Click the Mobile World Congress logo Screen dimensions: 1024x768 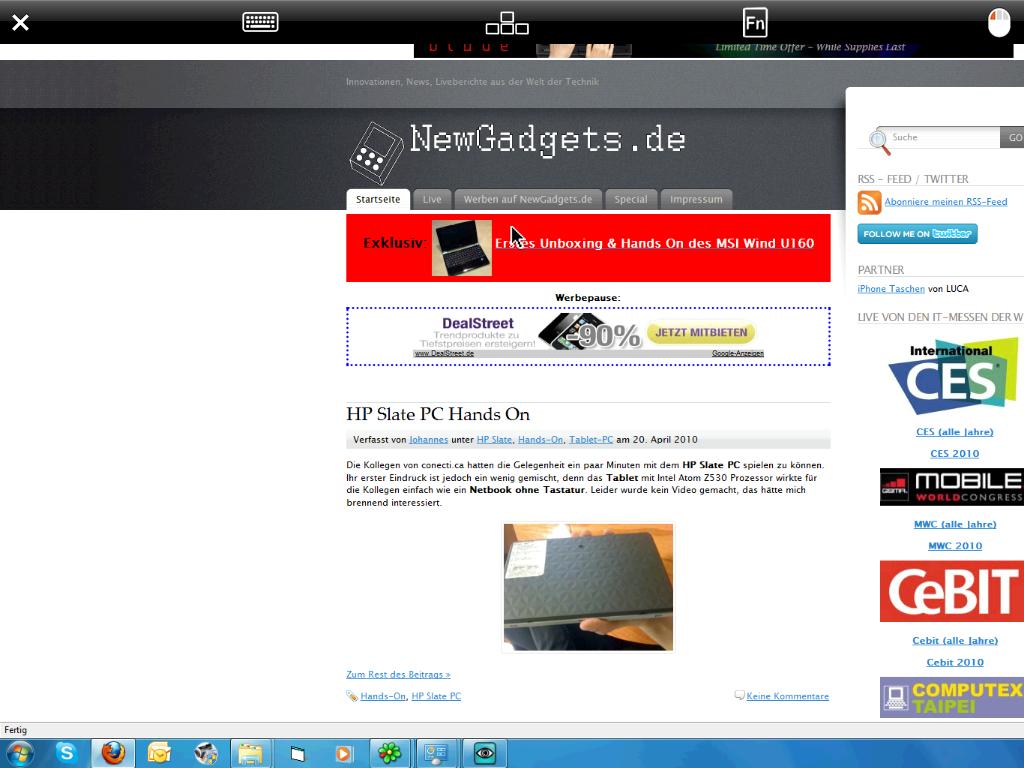pyautogui.click(x=952, y=487)
